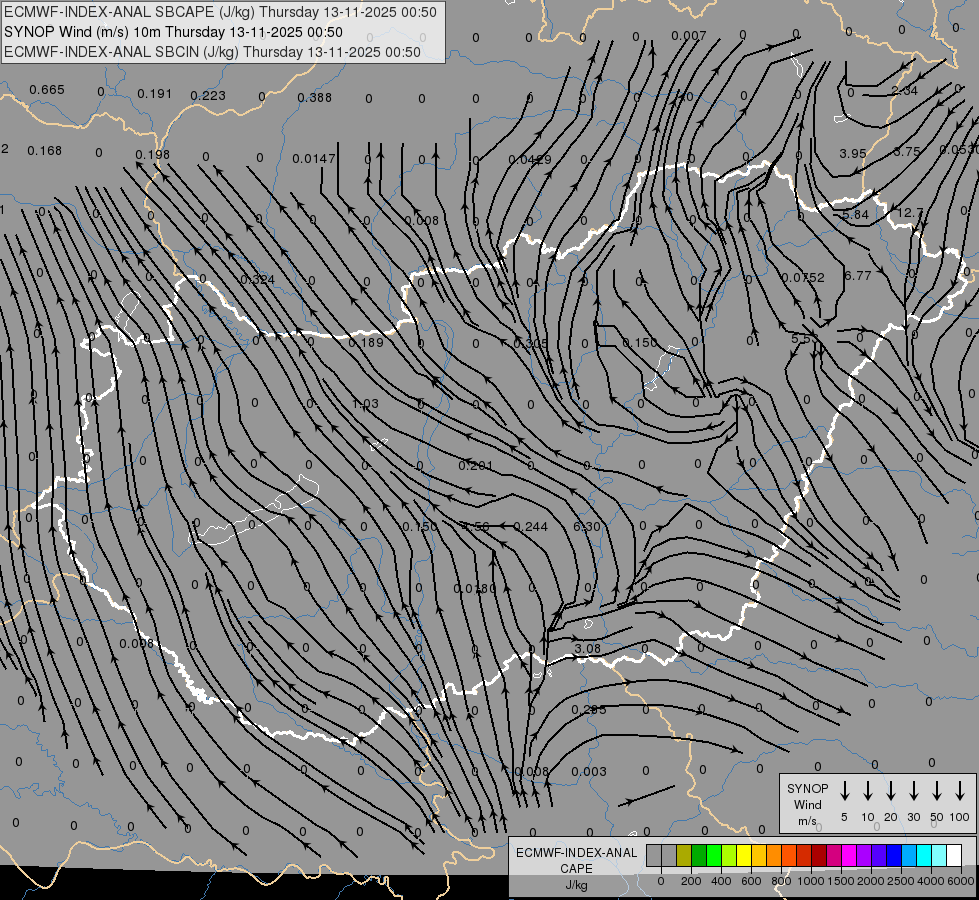Click the 10 m/s arrow in wind legend
This screenshot has width=979, height=900.
click(x=867, y=791)
